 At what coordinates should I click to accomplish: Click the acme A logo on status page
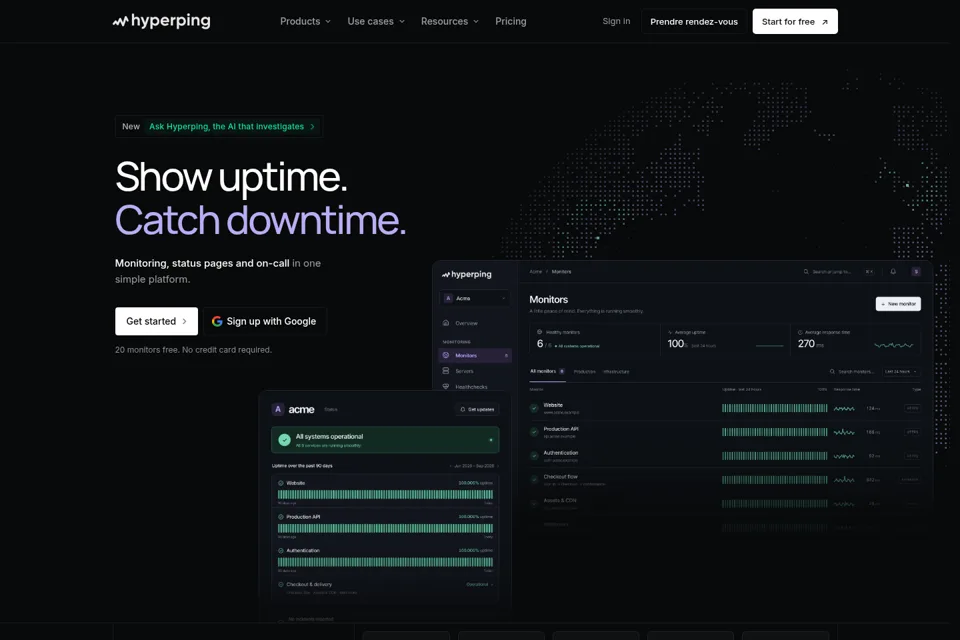pyautogui.click(x=278, y=409)
